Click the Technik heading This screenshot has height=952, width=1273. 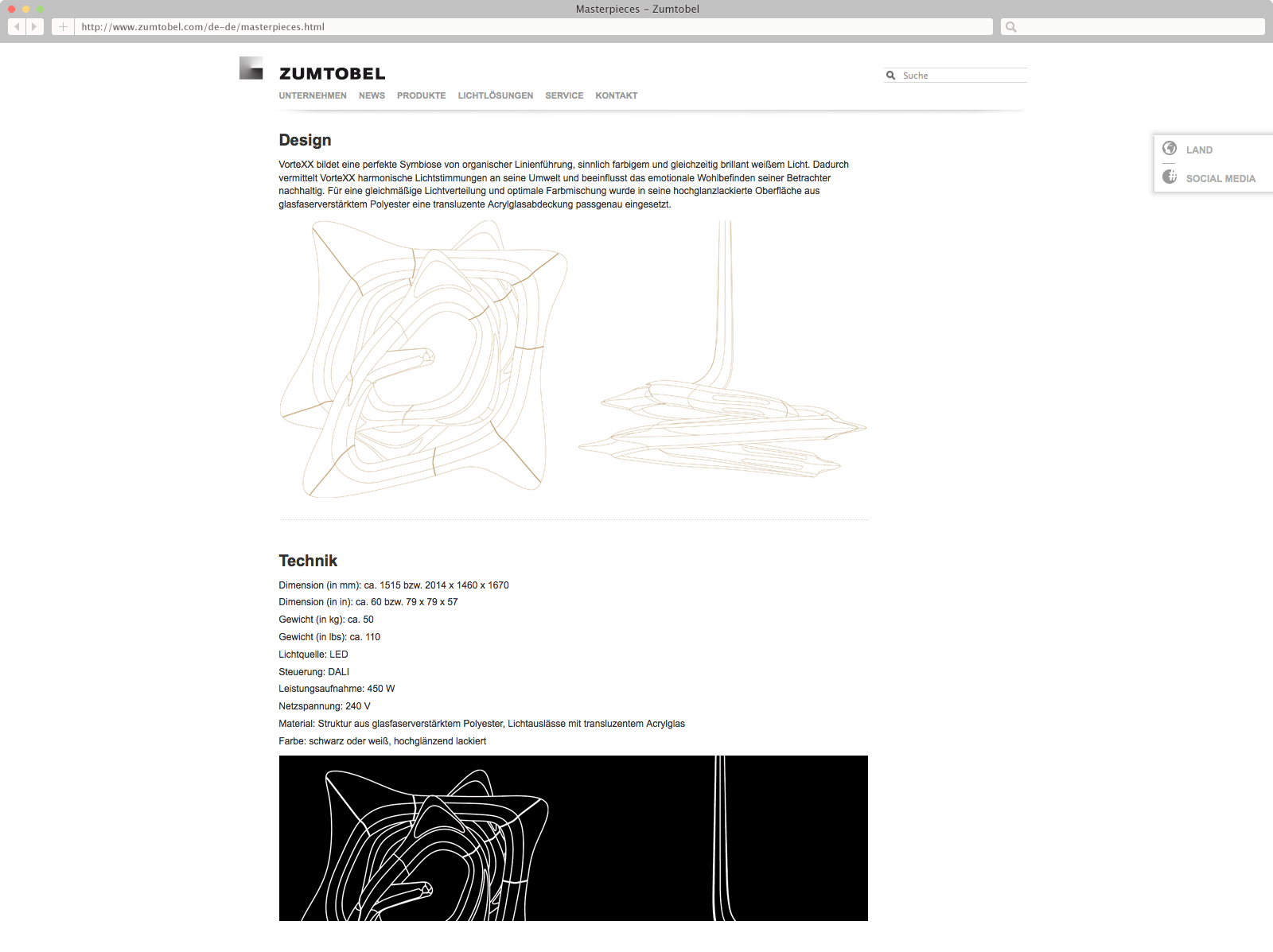click(308, 561)
